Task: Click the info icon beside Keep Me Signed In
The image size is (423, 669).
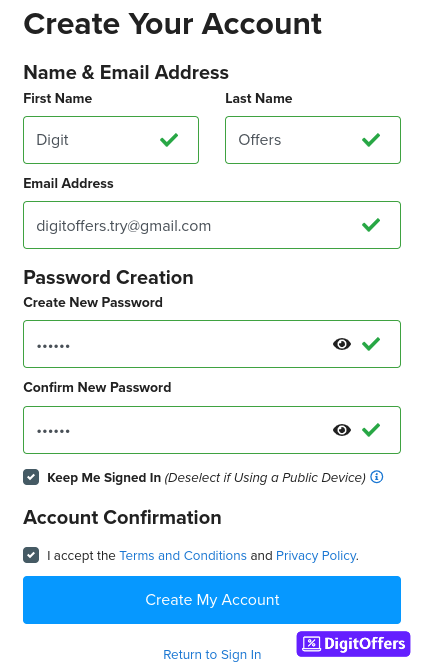Action: point(376,477)
